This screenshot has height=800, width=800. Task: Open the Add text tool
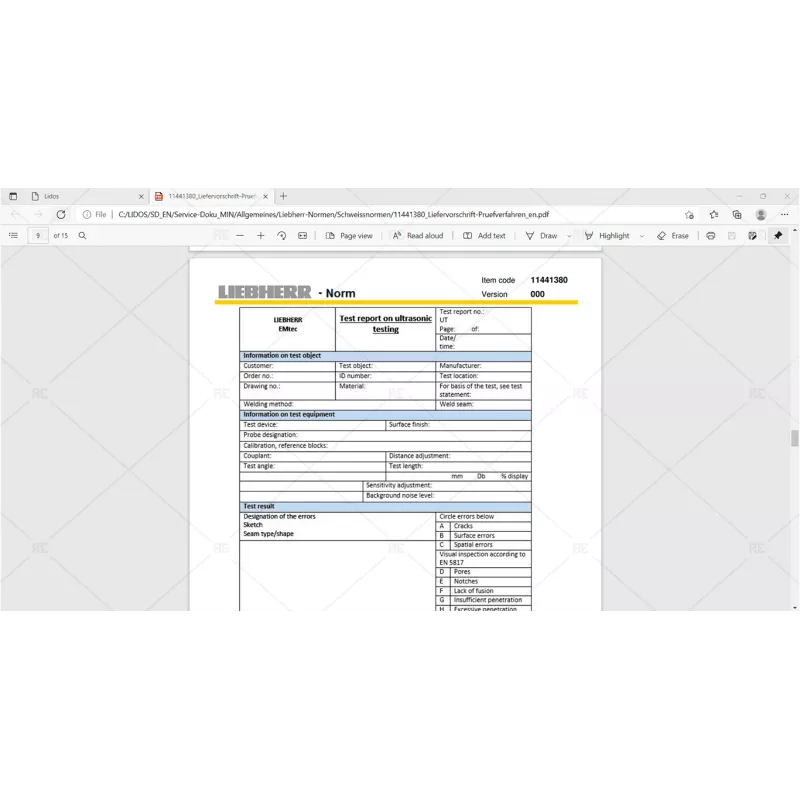point(484,235)
